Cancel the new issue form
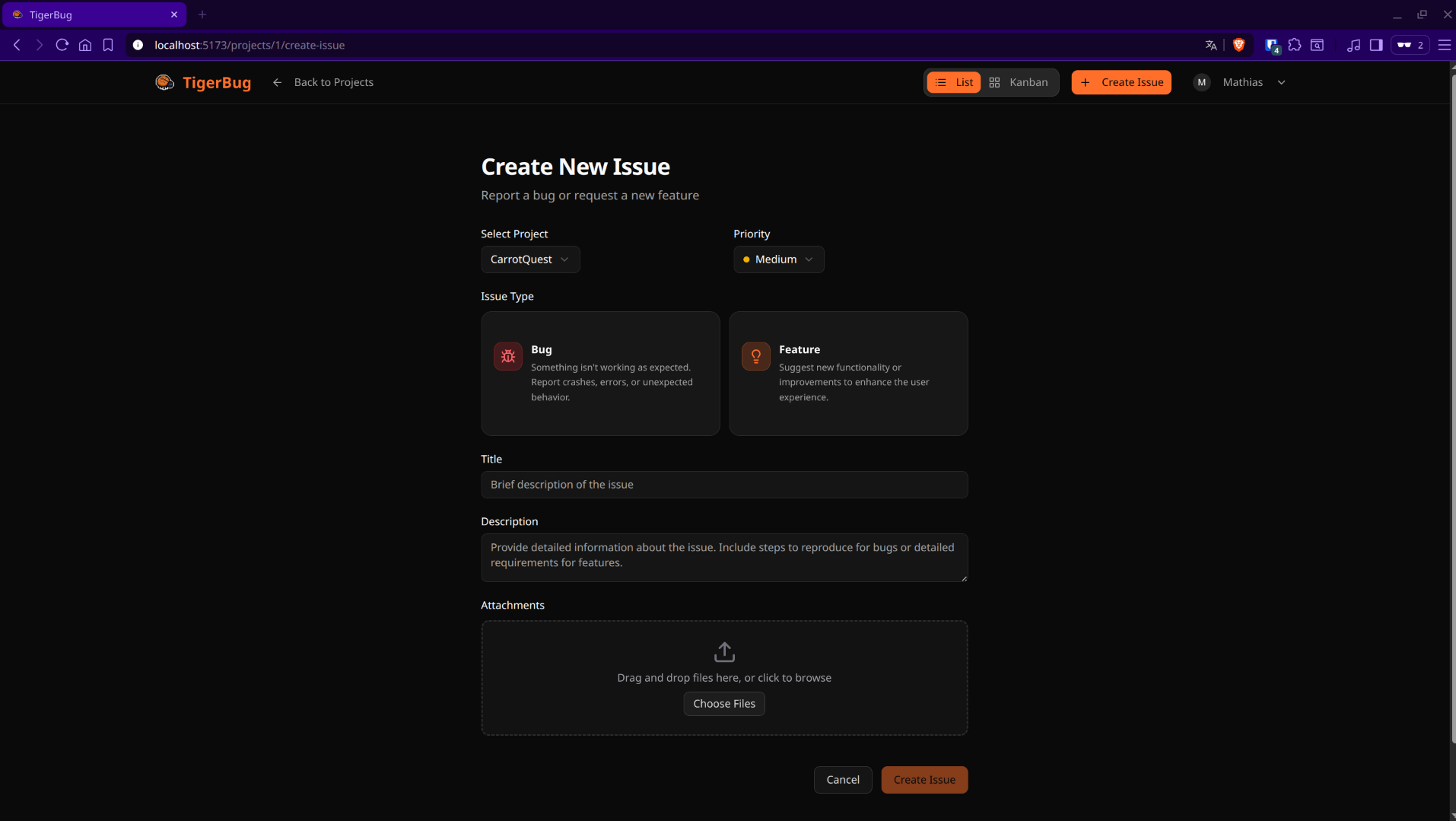This screenshot has width=1456, height=821. [843, 780]
